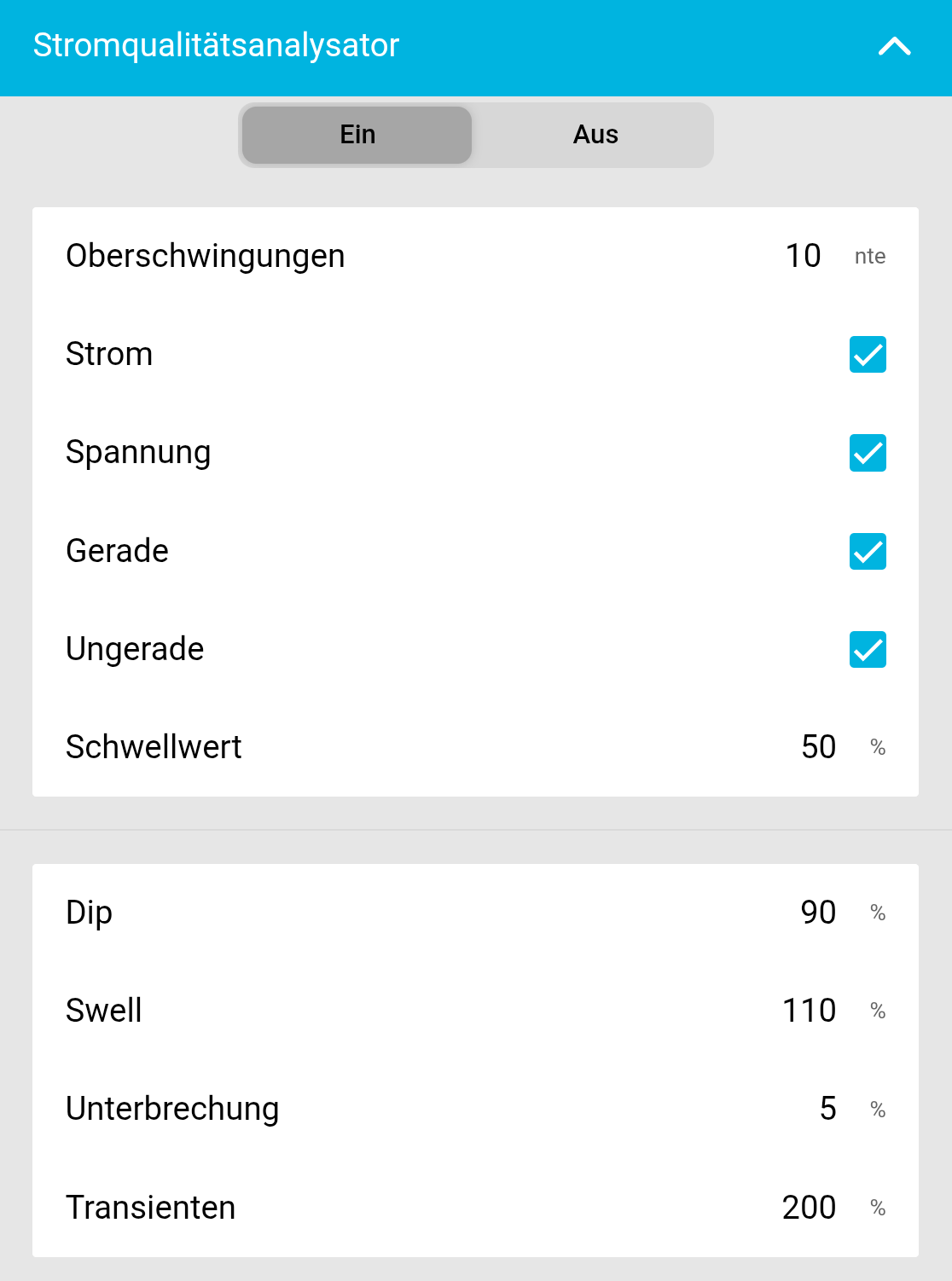Click the Transienten label
952x1281 pixels.
click(x=150, y=1208)
